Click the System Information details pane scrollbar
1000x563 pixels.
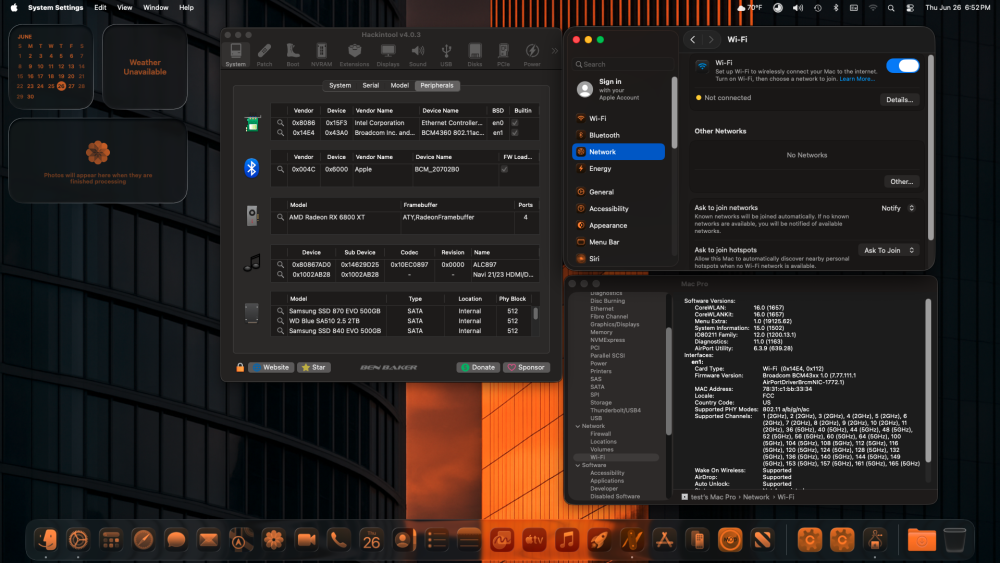coord(928,380)
